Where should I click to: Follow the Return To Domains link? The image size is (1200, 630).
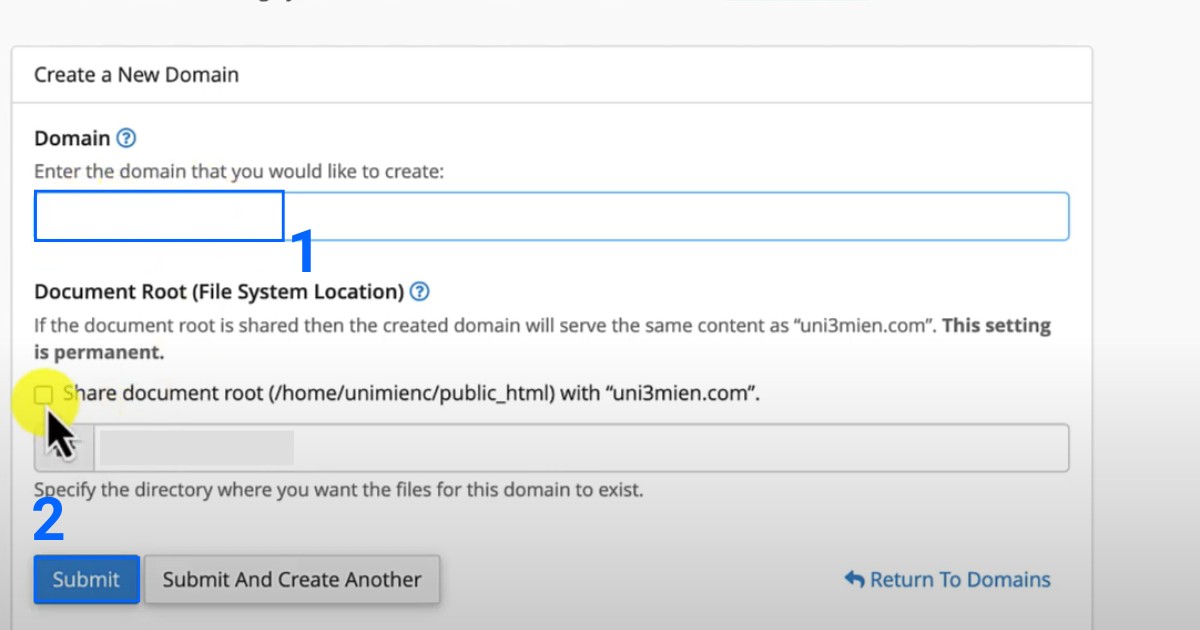pyautogui.click(x=960, y=579)
